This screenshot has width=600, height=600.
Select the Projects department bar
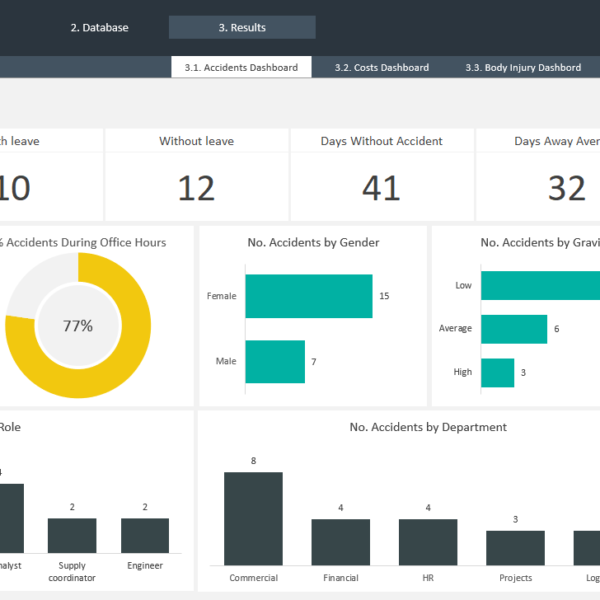pos(515,548)
